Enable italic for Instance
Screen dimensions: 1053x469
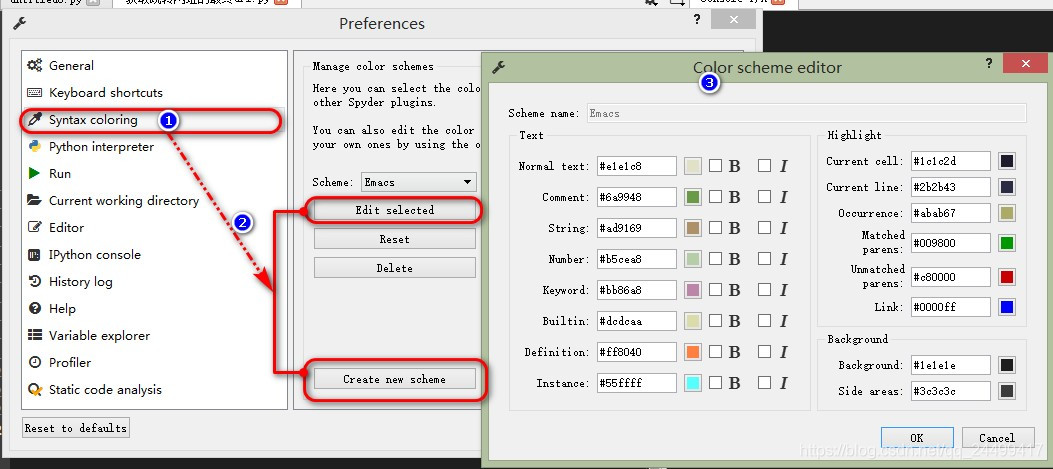click(764, 382)
